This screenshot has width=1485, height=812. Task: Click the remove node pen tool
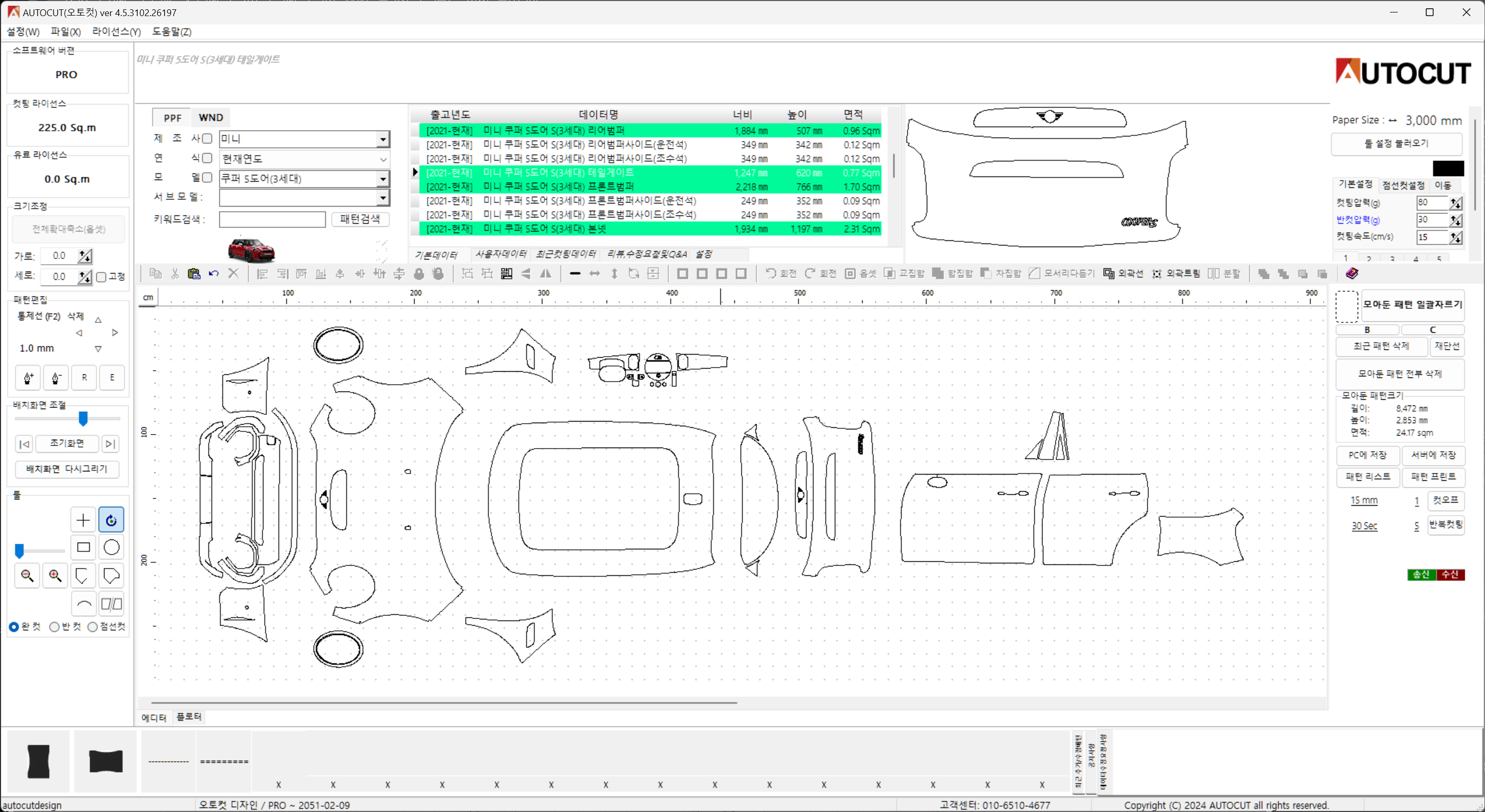pos(56,378)
